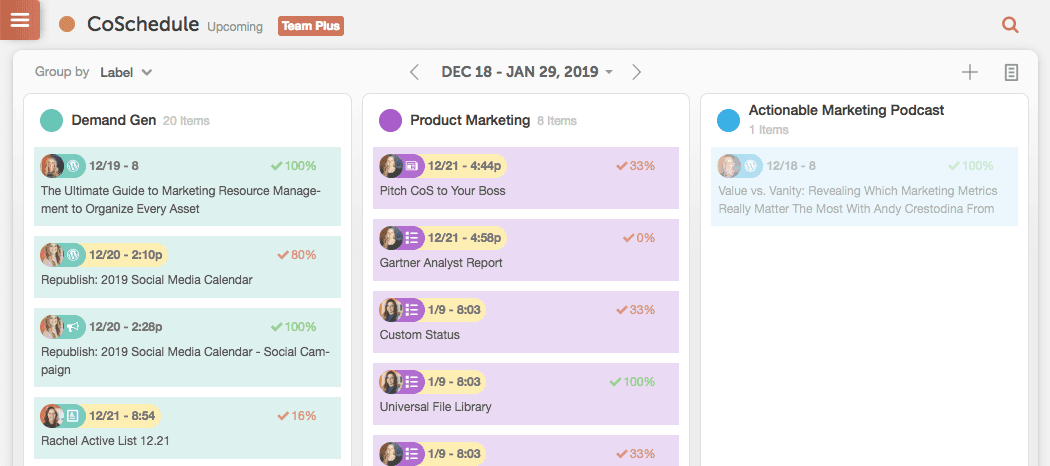Click 33% progress on Pitch CoS card
Screen dimensions: 1050x466
635,165
